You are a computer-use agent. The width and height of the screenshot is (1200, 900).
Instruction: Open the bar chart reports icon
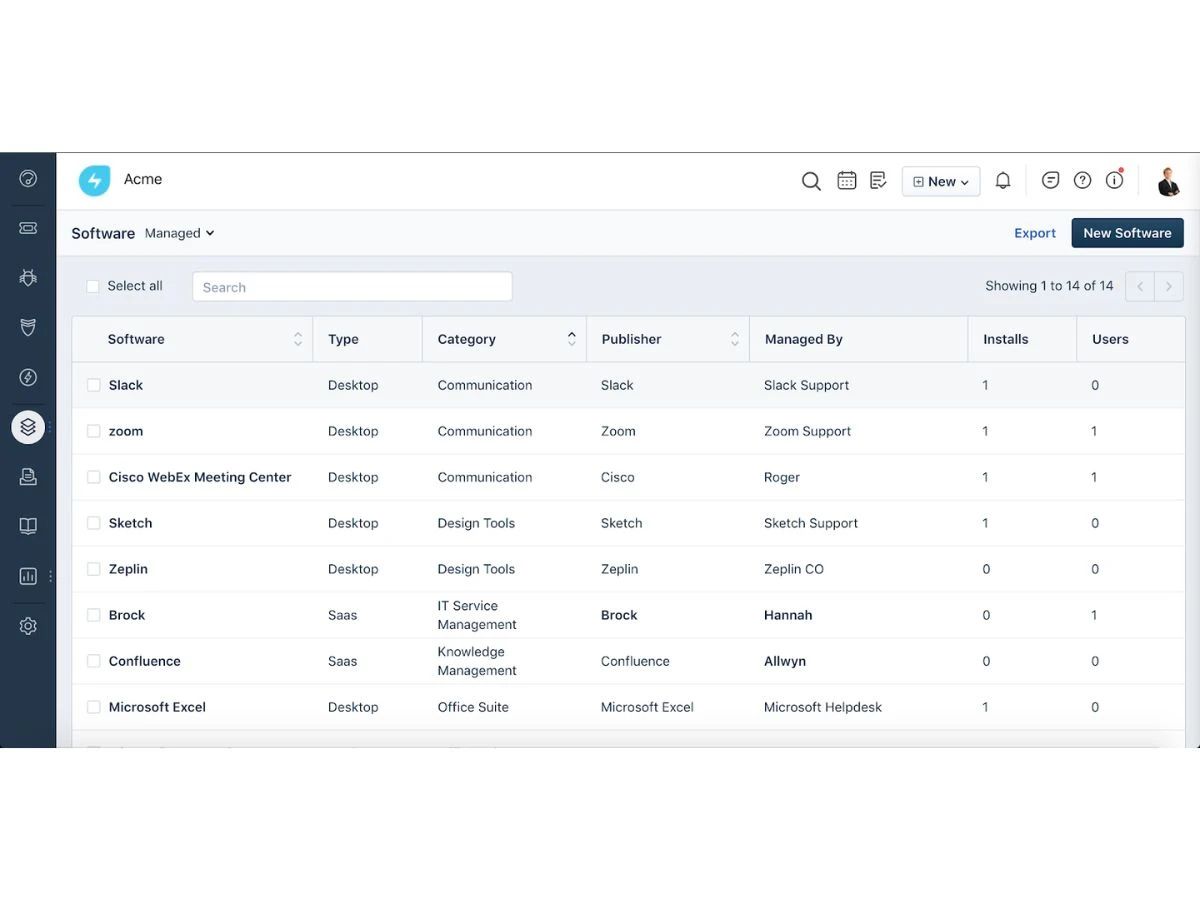[28, 576]
